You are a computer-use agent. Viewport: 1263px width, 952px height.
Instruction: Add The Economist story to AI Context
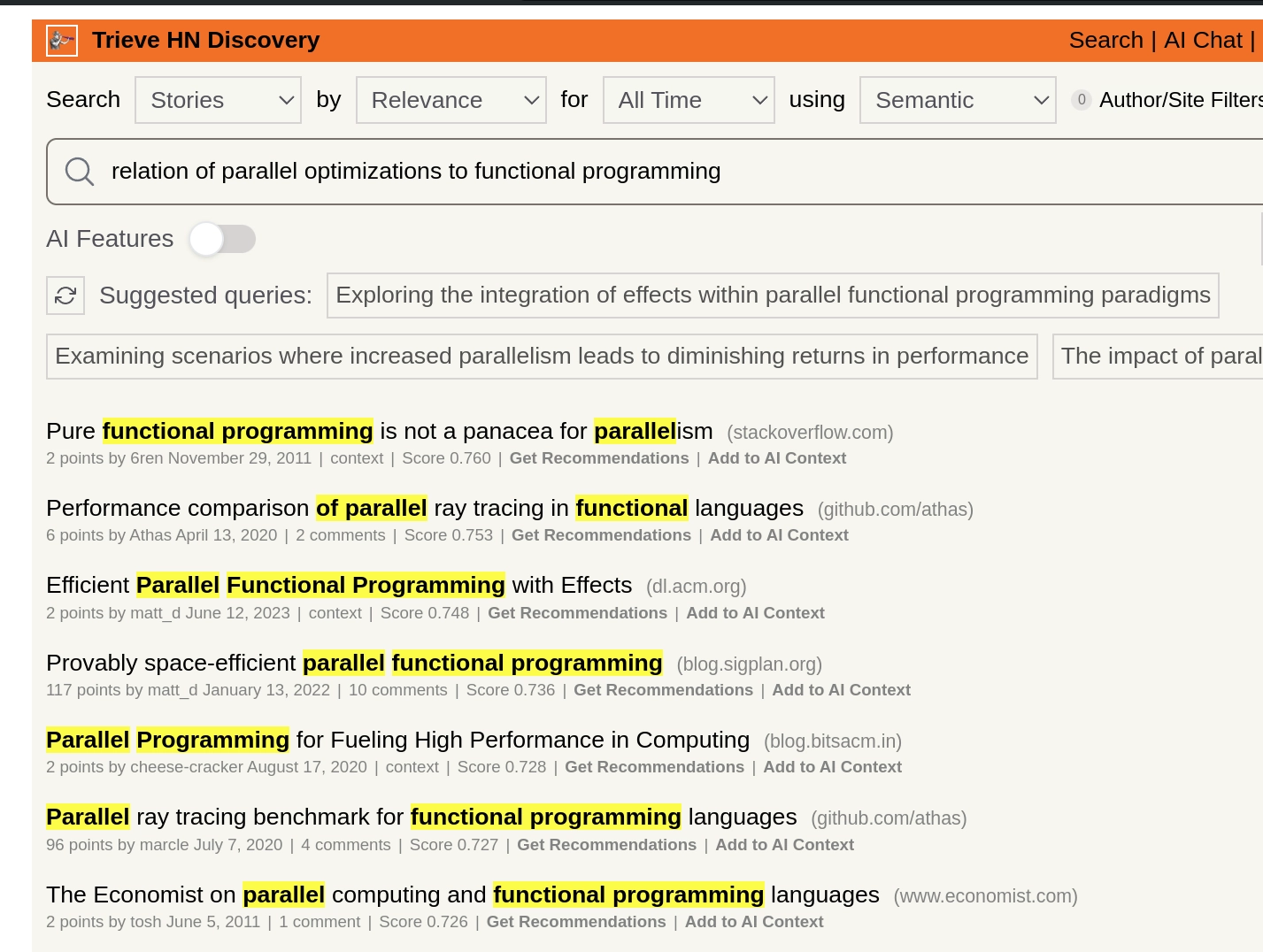754,922
